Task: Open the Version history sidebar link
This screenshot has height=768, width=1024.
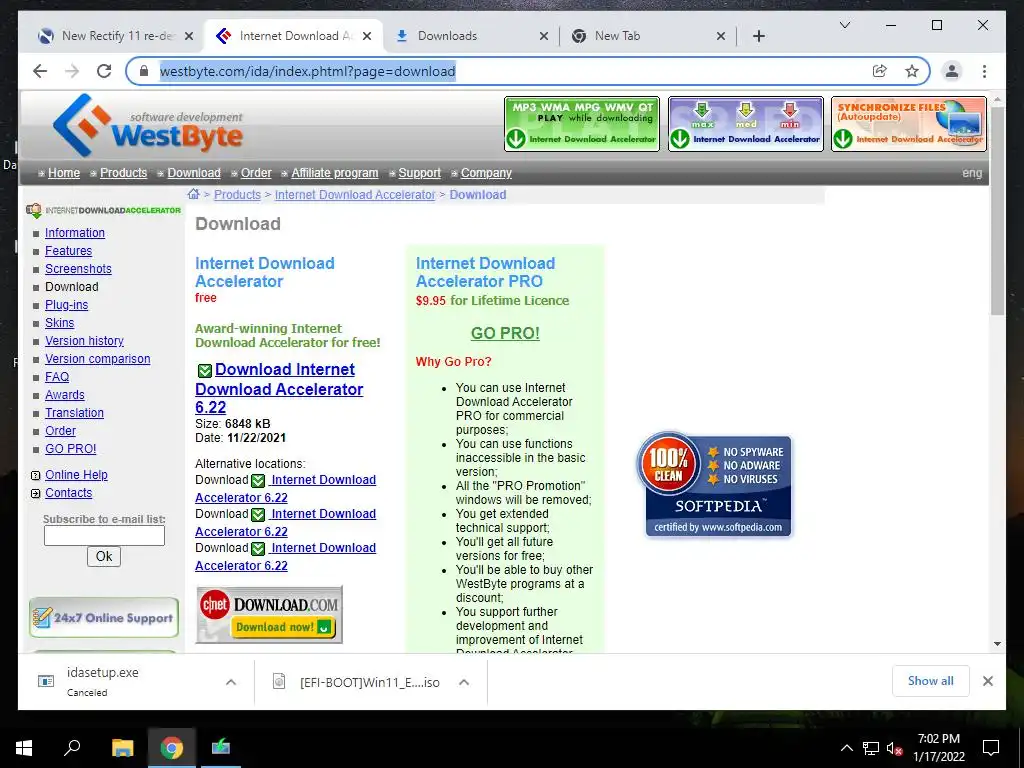Action: point(84,341)
